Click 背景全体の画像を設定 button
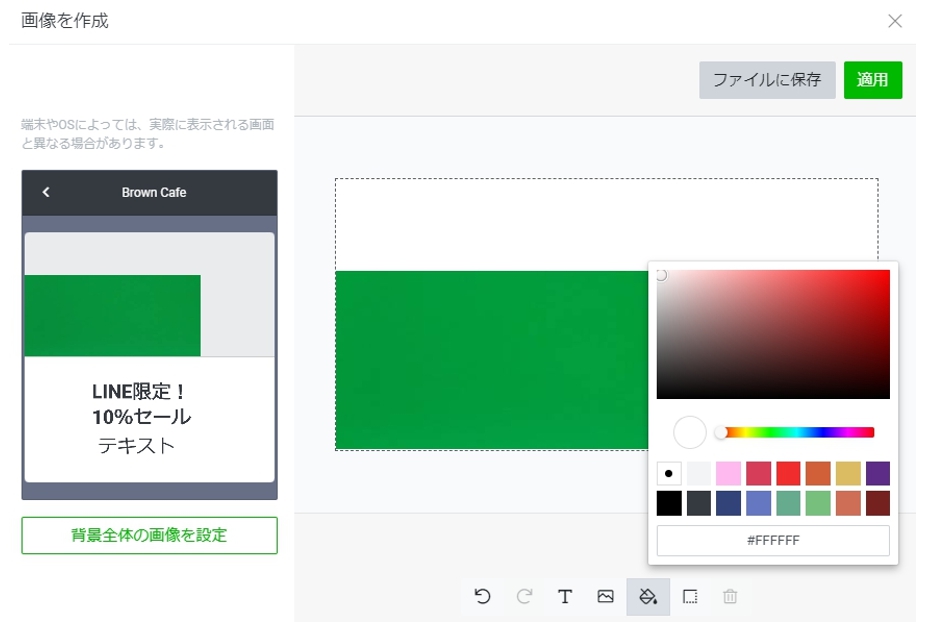The image size is (926, 636). coord(149,535)
